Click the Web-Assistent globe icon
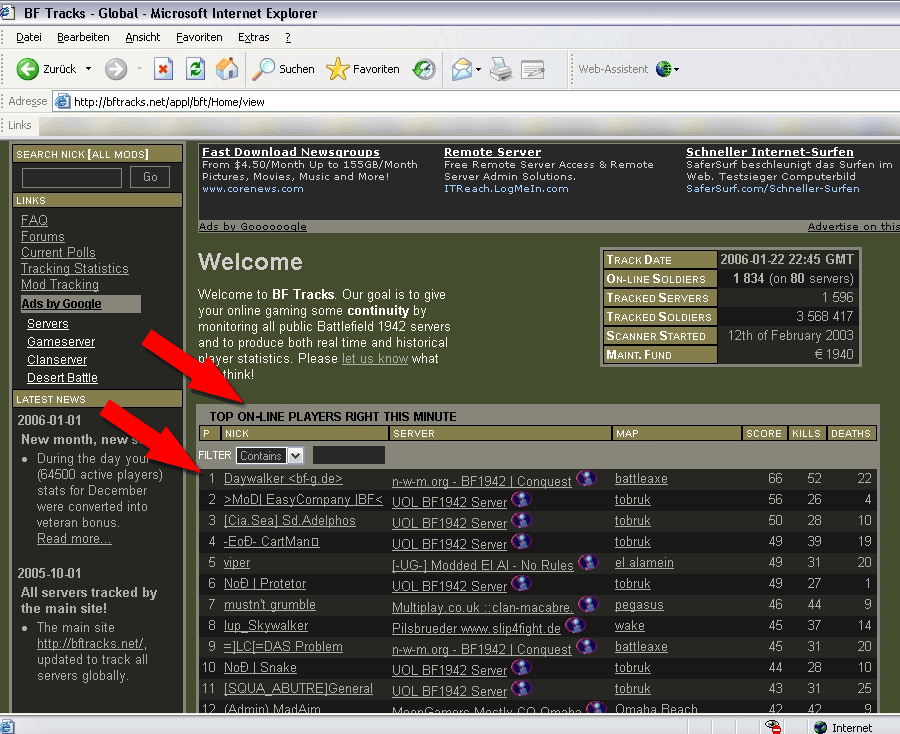 664,69
